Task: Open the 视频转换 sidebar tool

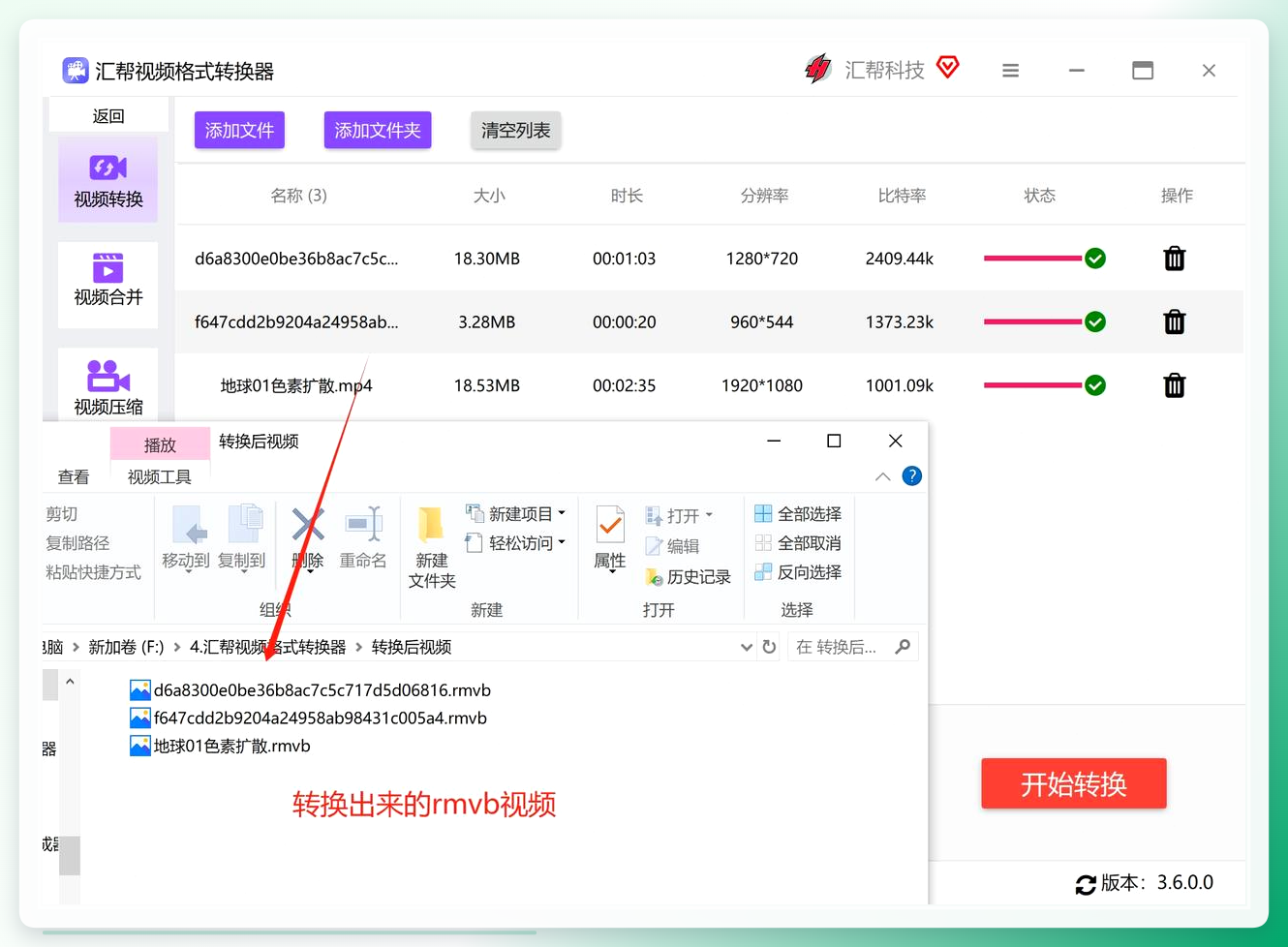Action: coord(108,180)
